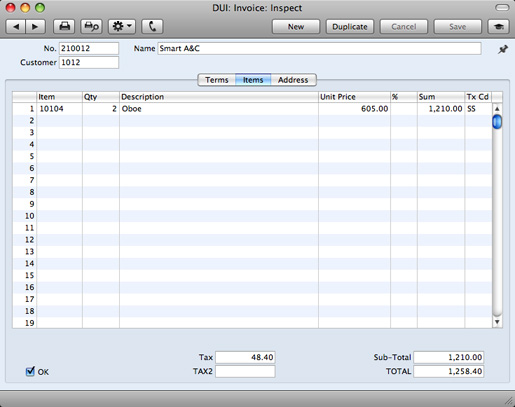The image size is (515, 407).
Task: Click the scroll up arrow in item list
Action: pyautogui.click(x=497, y=109)
